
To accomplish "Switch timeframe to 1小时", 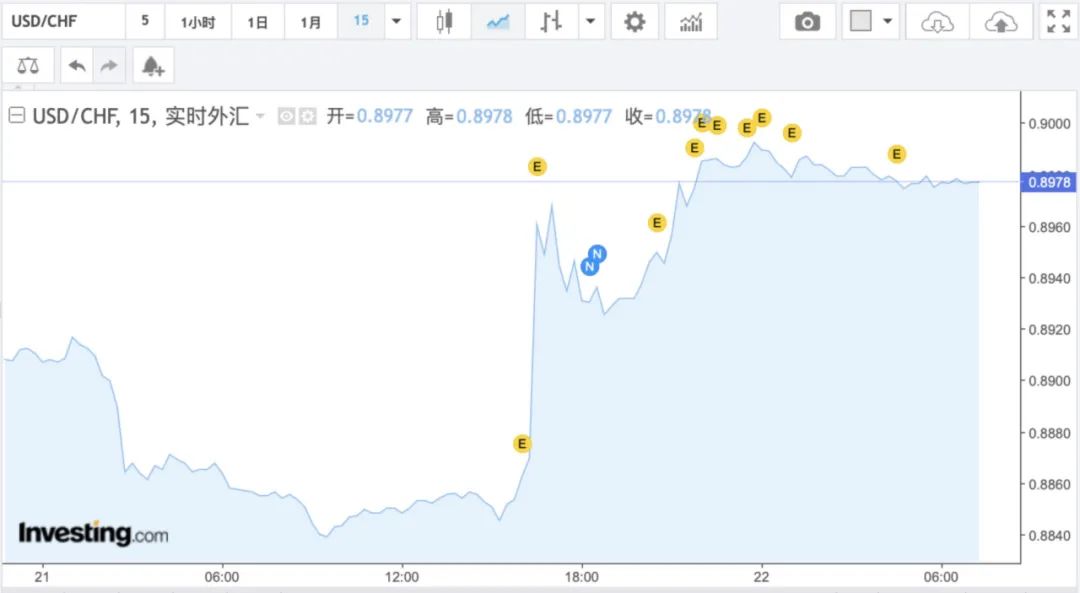I will (x=196, y=20).
